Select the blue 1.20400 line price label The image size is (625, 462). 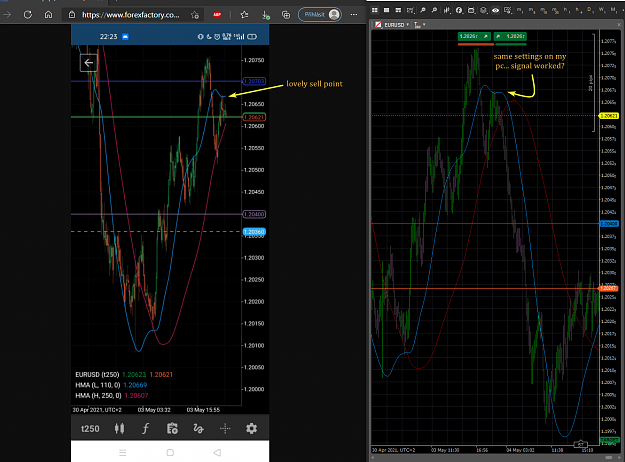pyautogui.click(x=609, y=224)
